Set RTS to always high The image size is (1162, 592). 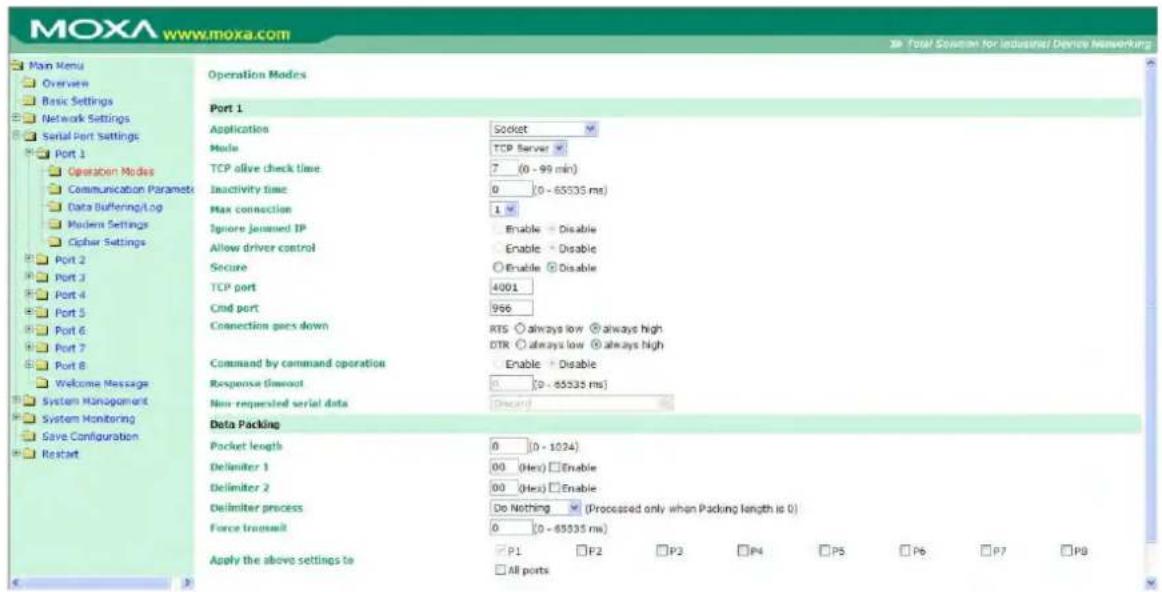(x=594, y=328)
